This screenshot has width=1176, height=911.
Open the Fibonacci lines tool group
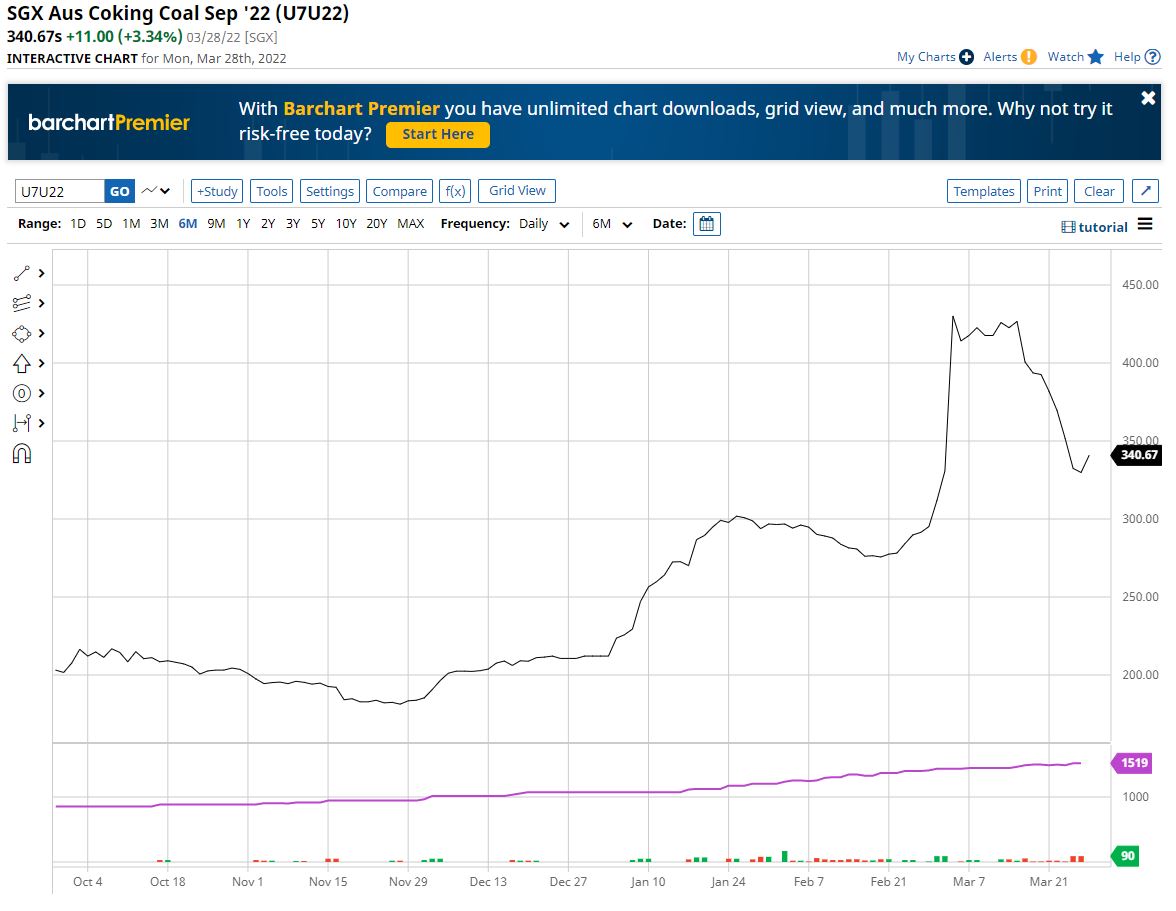tap(22, 303)
